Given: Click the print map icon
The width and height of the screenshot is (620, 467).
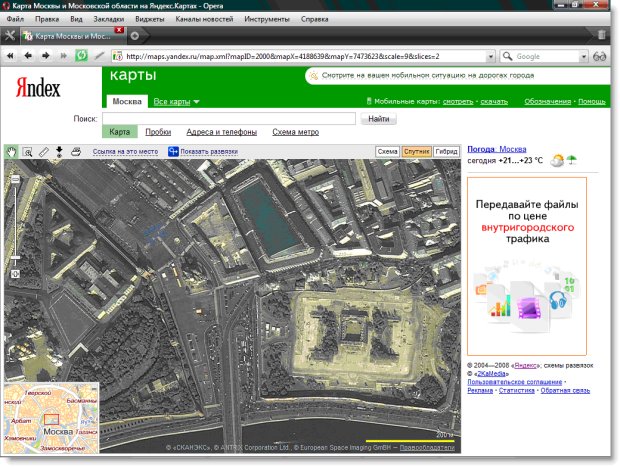Looking at the screenshot, I should tap(76, 152).
